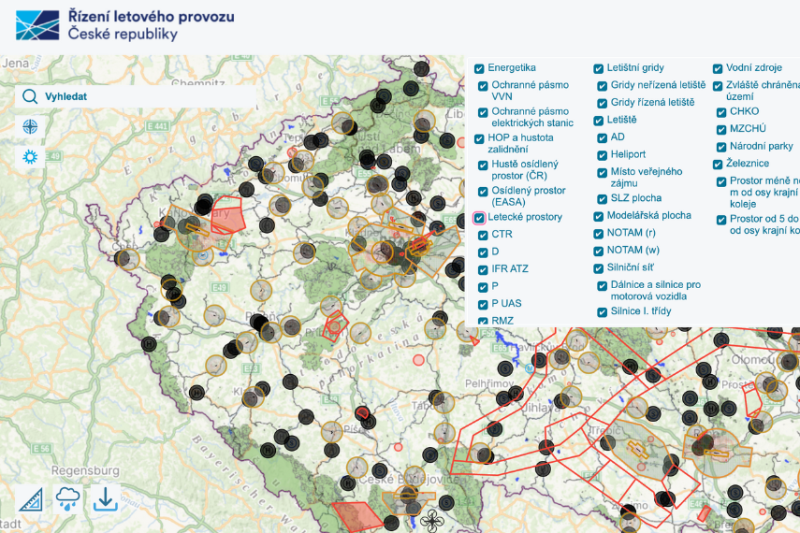
Task: Toggle Osídlený prostor (EASA) checkbox
Action: tap(483, 192)
